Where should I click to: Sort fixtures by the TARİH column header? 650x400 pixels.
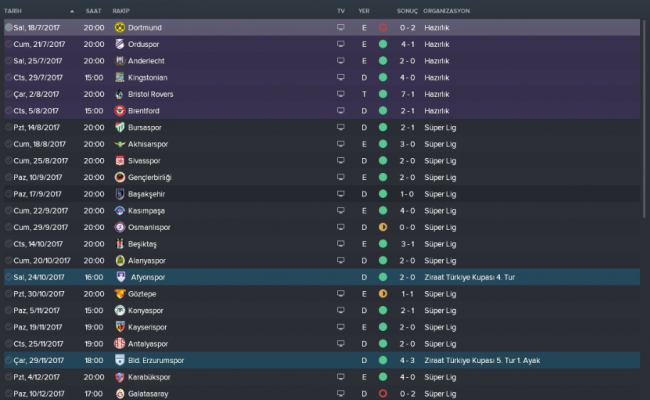(x=14, y=10)
